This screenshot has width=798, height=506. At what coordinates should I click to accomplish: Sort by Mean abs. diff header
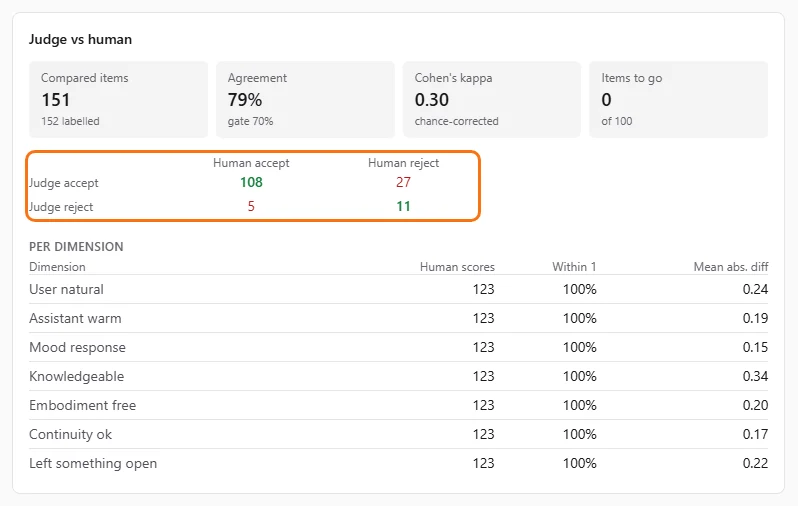click(x=731, y=267)
